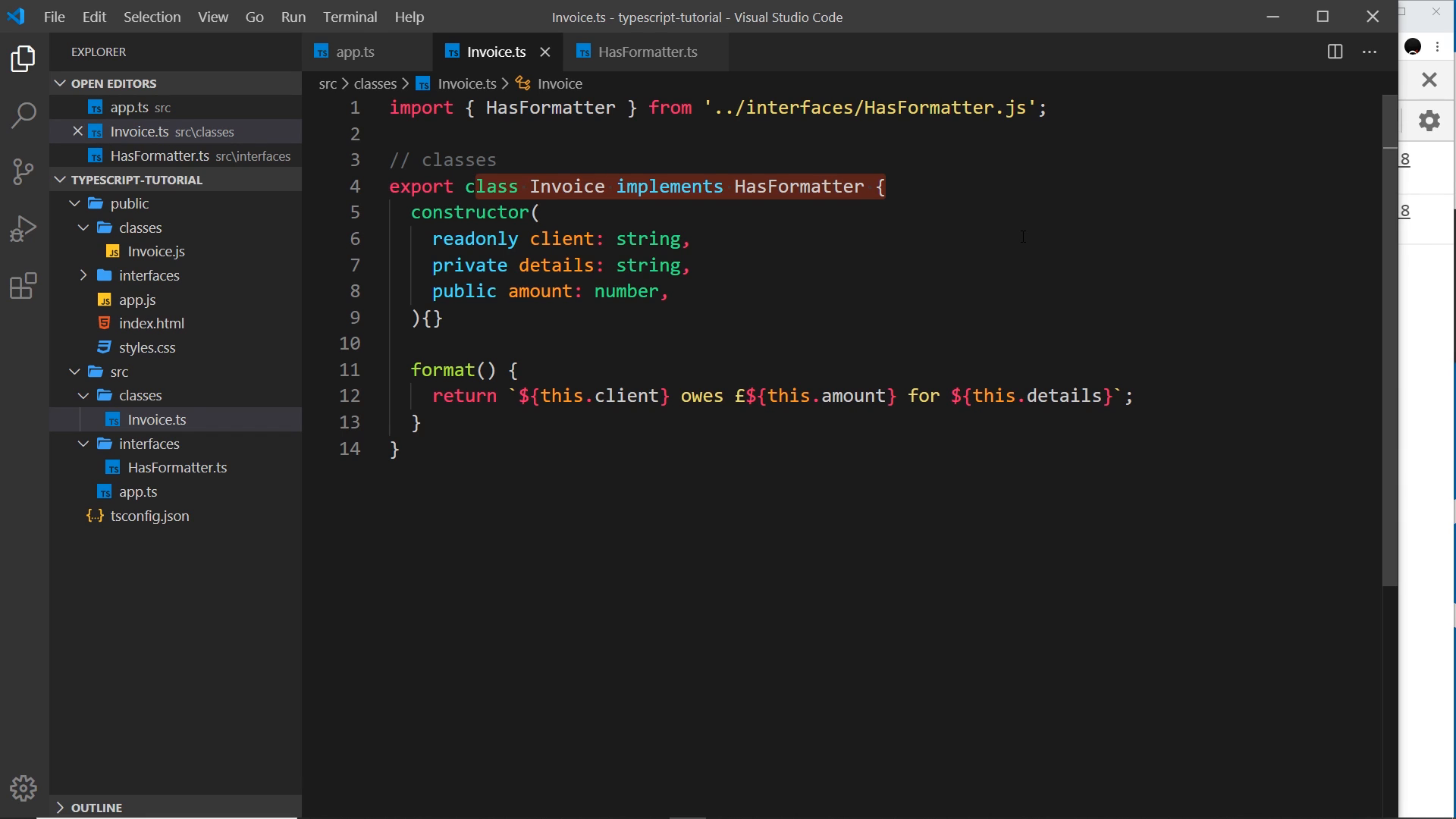Open the Go menu
Image resolution: width=1456 pixels, height=819 pixels.
(x=254, y=17)
